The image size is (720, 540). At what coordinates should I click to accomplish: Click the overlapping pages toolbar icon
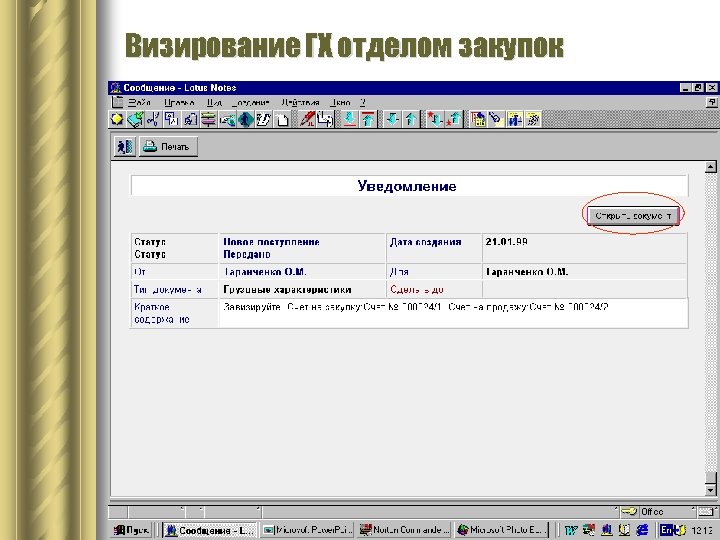pos(325,119)
